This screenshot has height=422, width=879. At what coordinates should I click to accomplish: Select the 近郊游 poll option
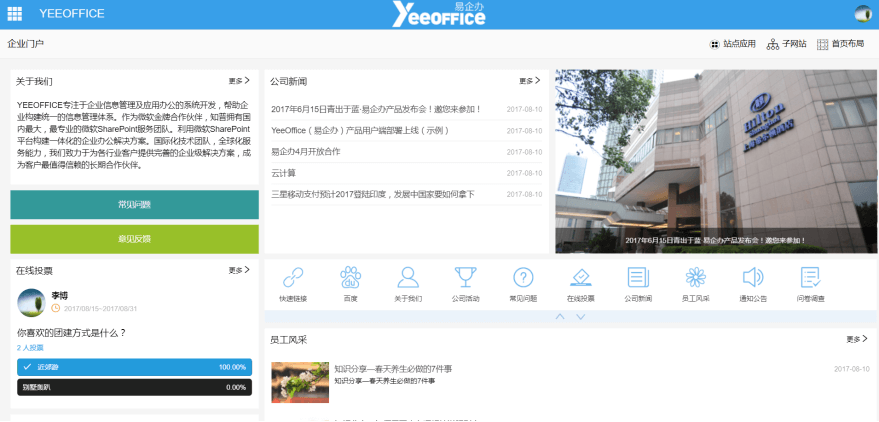coord(135,367)
